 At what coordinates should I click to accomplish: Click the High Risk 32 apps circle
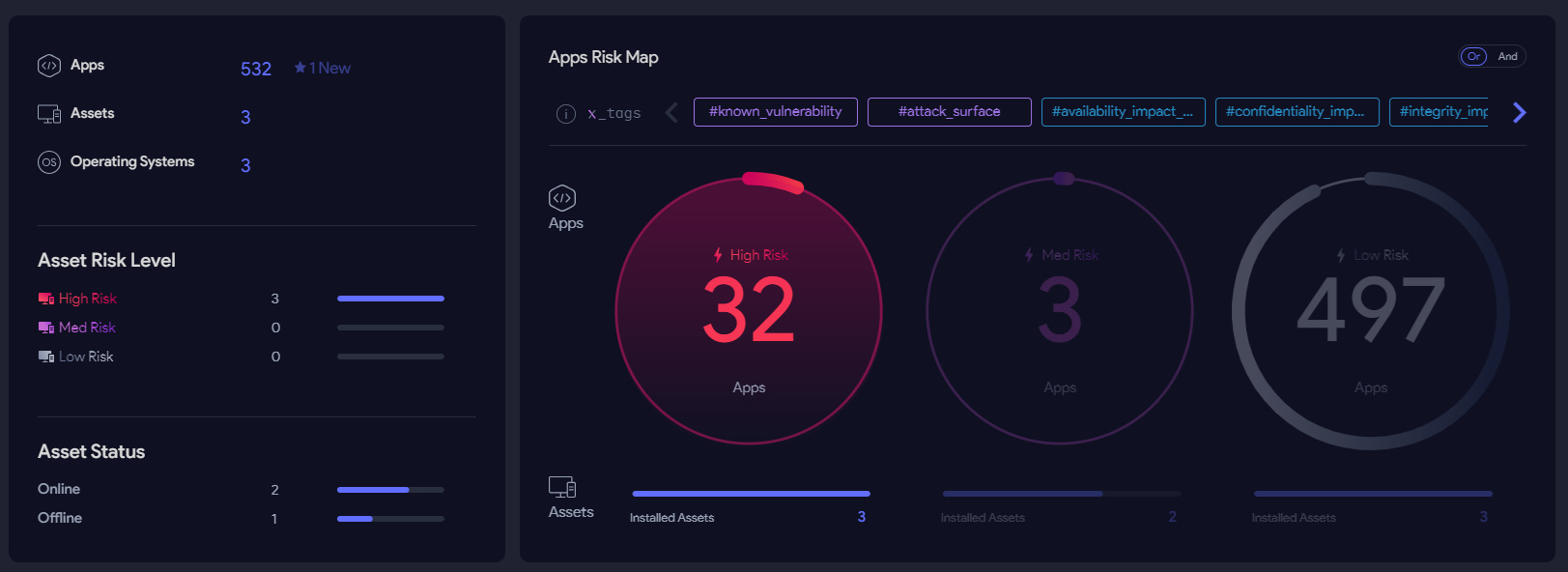click(x=749, y=311)
